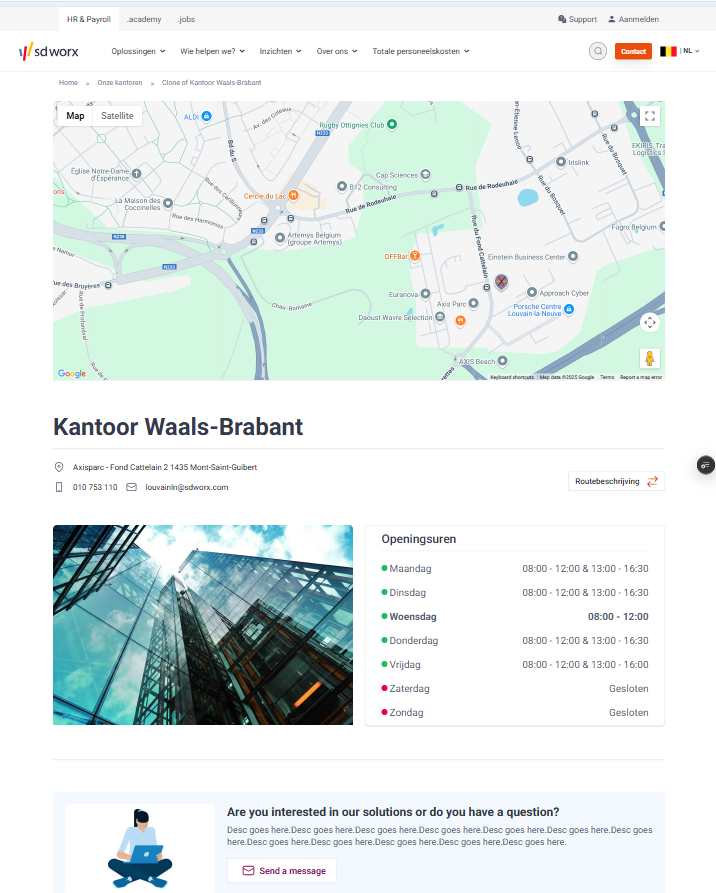Open the Support link
This screenshot has width=716, height=893.
click(x=577, y=19)
